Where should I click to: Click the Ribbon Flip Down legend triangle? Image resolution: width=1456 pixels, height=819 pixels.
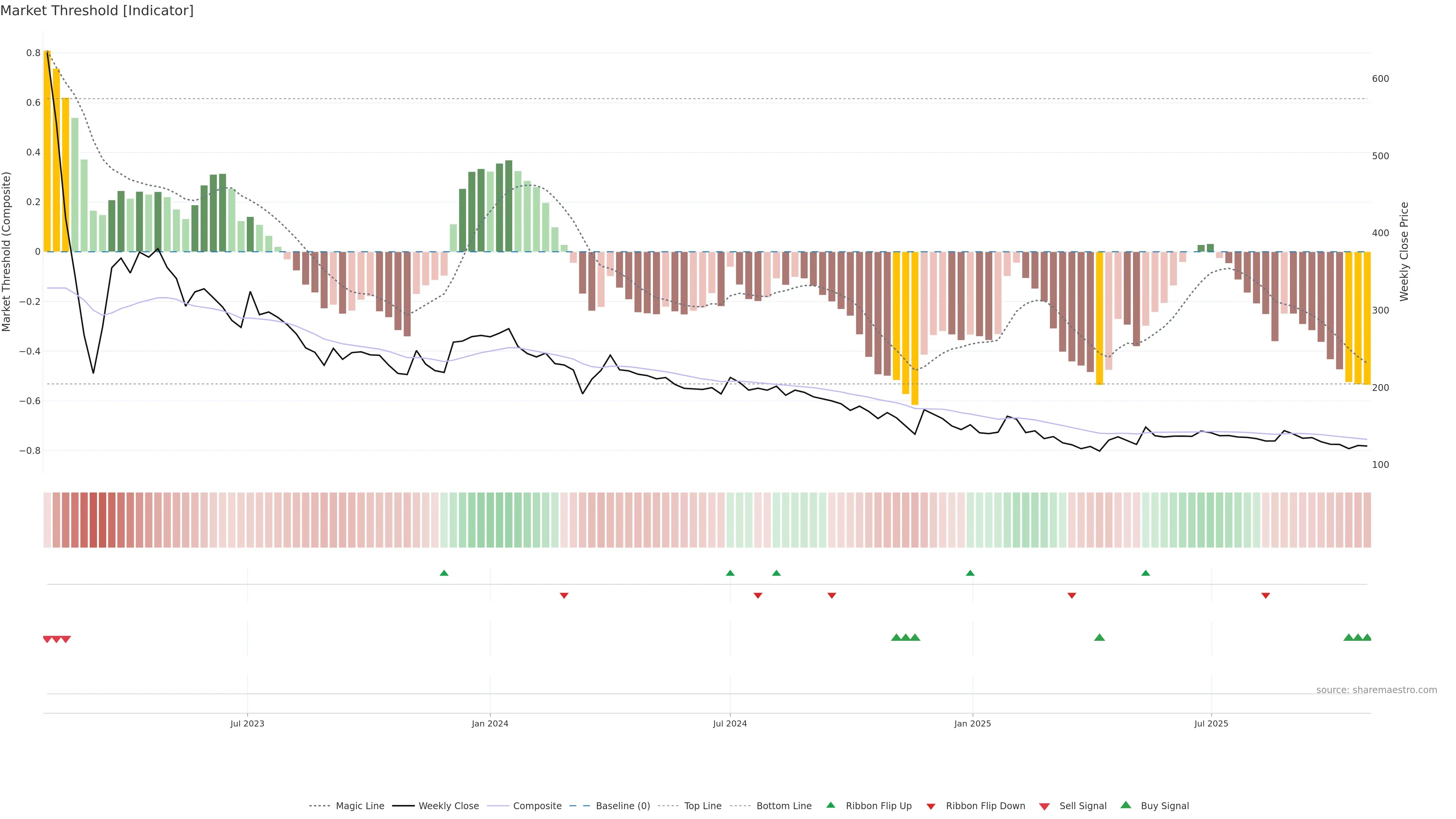(x=931, y=806)
